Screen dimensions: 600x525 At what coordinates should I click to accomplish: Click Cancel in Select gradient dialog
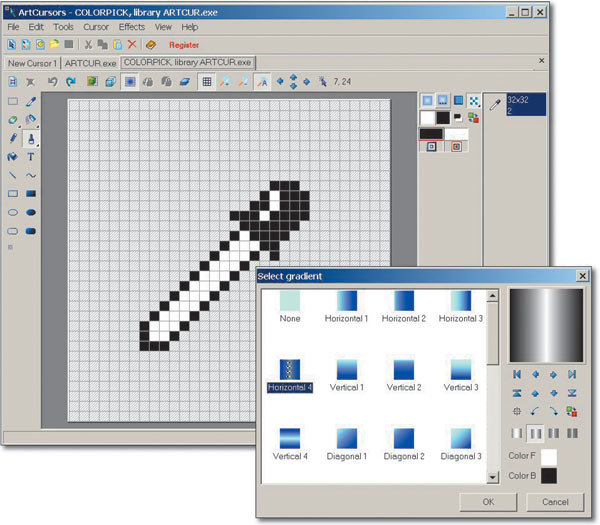(555, 502)
